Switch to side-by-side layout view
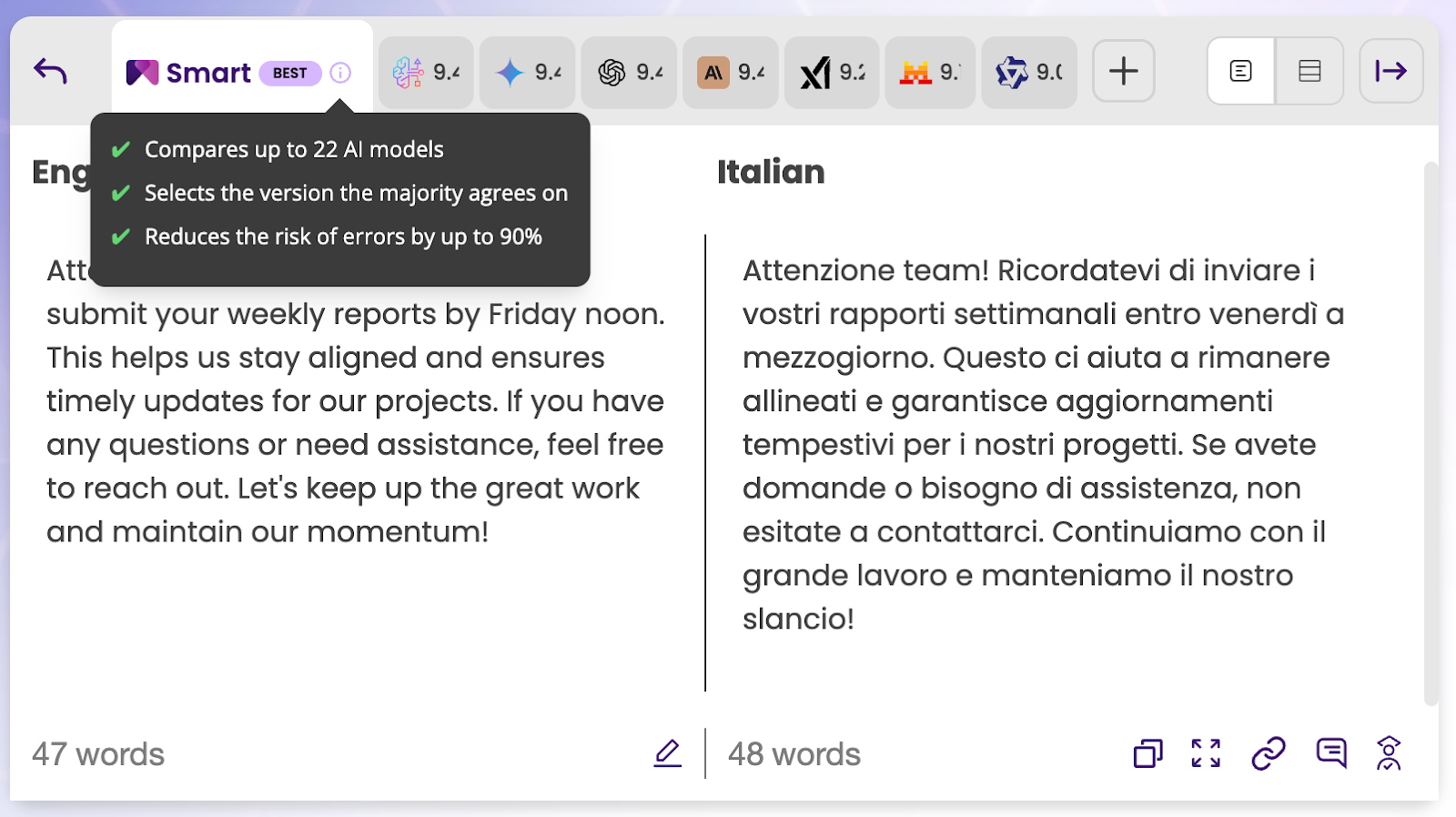 [1240, 71]
